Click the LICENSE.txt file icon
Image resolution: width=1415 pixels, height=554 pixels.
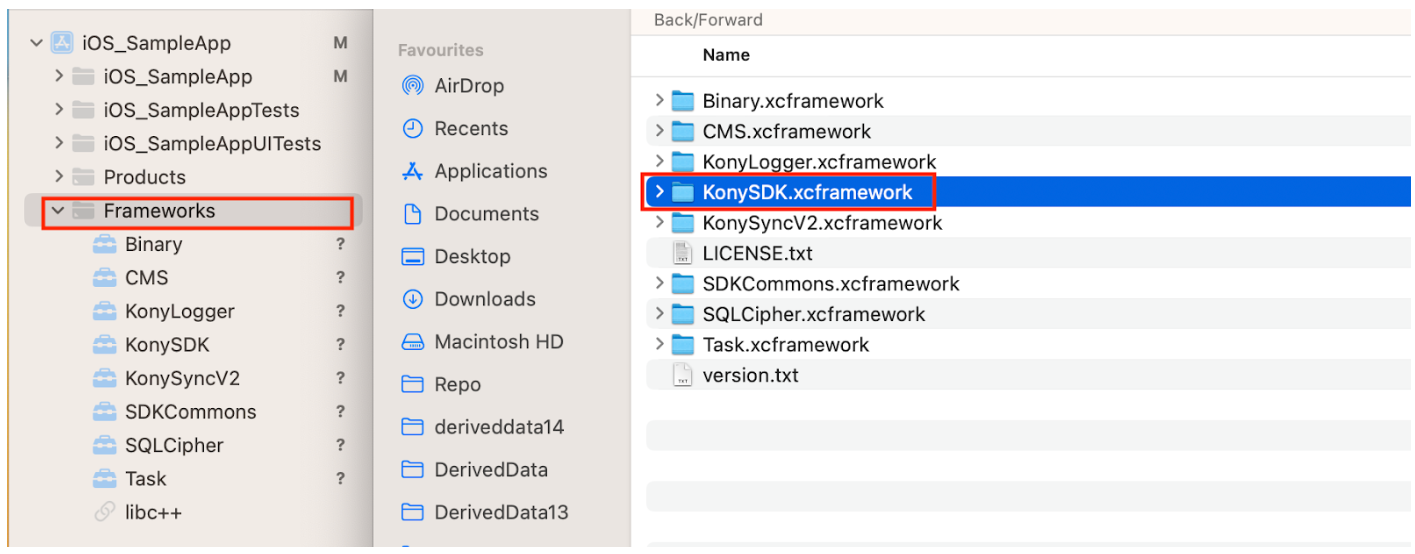tap(682, 254)
